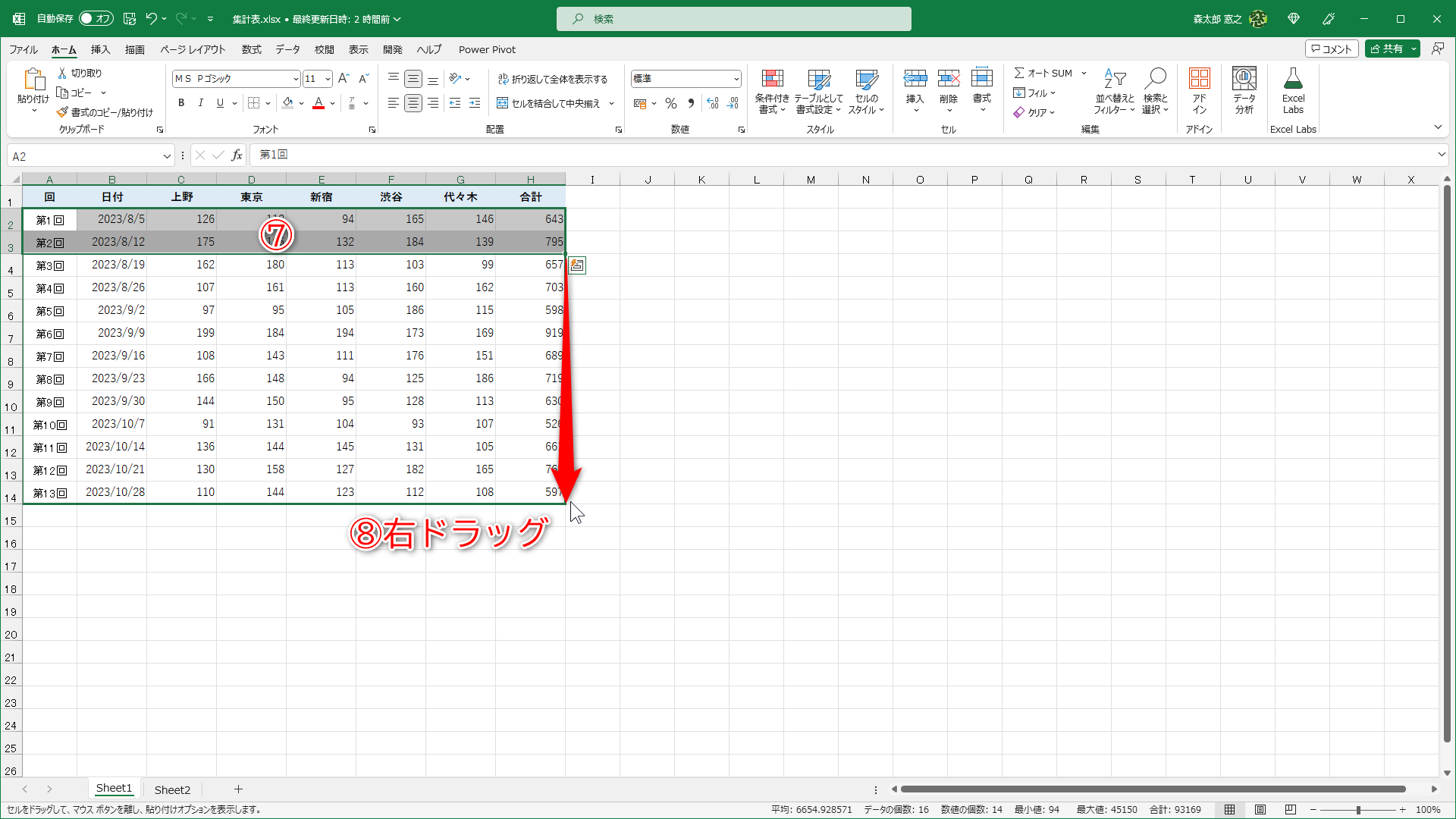Click the paste options button near the table
The width and height of the screenshot is (1456, 819).
(576, 265)
